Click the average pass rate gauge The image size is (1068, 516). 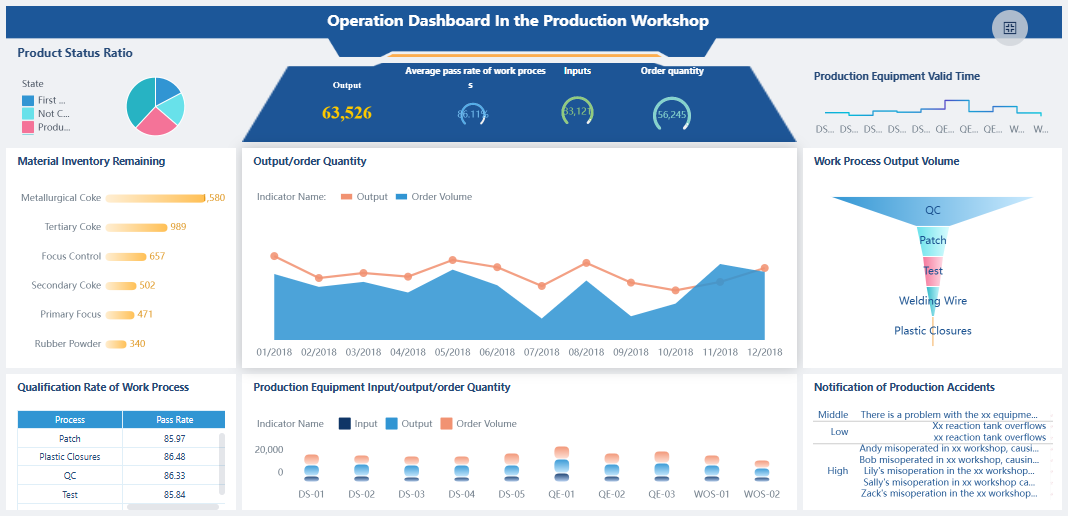coord(472,115)
